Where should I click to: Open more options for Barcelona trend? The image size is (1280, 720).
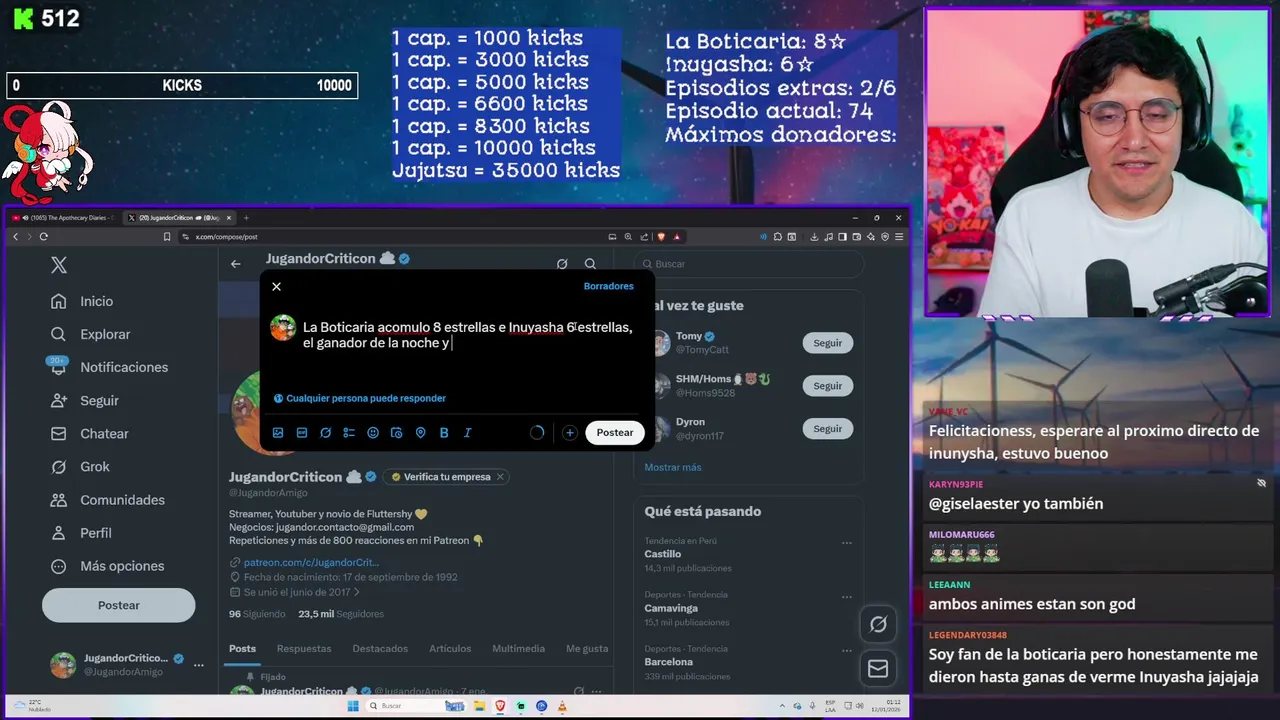[x=847, y=651]
